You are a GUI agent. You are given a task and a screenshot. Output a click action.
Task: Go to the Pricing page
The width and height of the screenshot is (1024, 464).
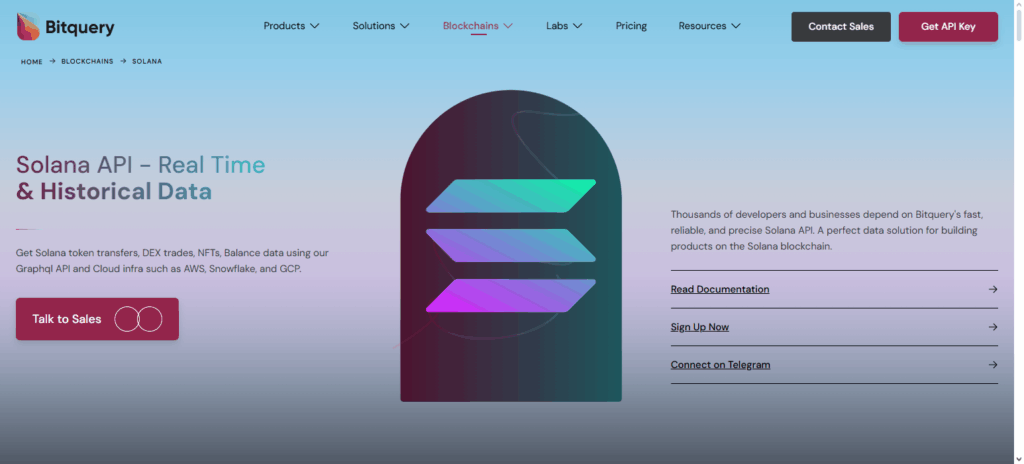tap(631, 26)
